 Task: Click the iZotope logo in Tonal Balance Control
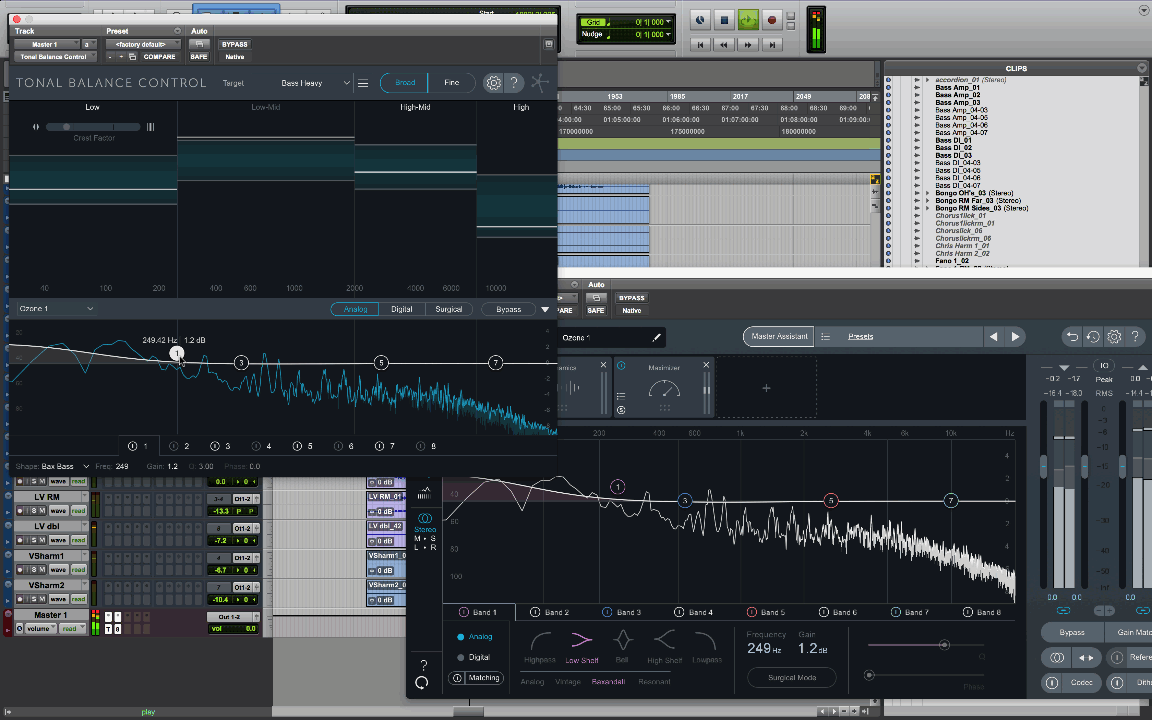pos(540,83)
